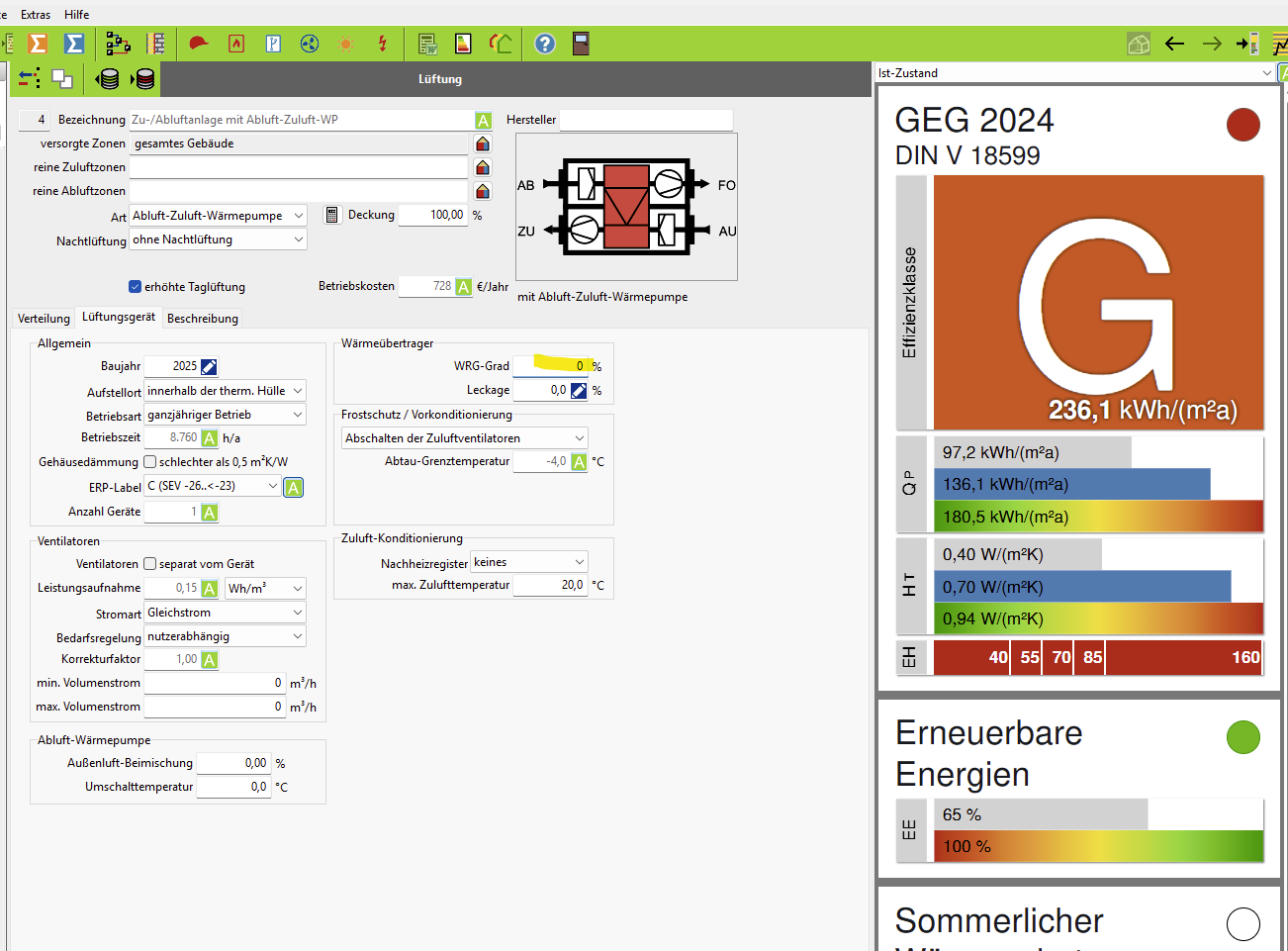Click house icon next to versorgte Zonen
Screen dimensions: 1288x951
(x=483, y=143)
